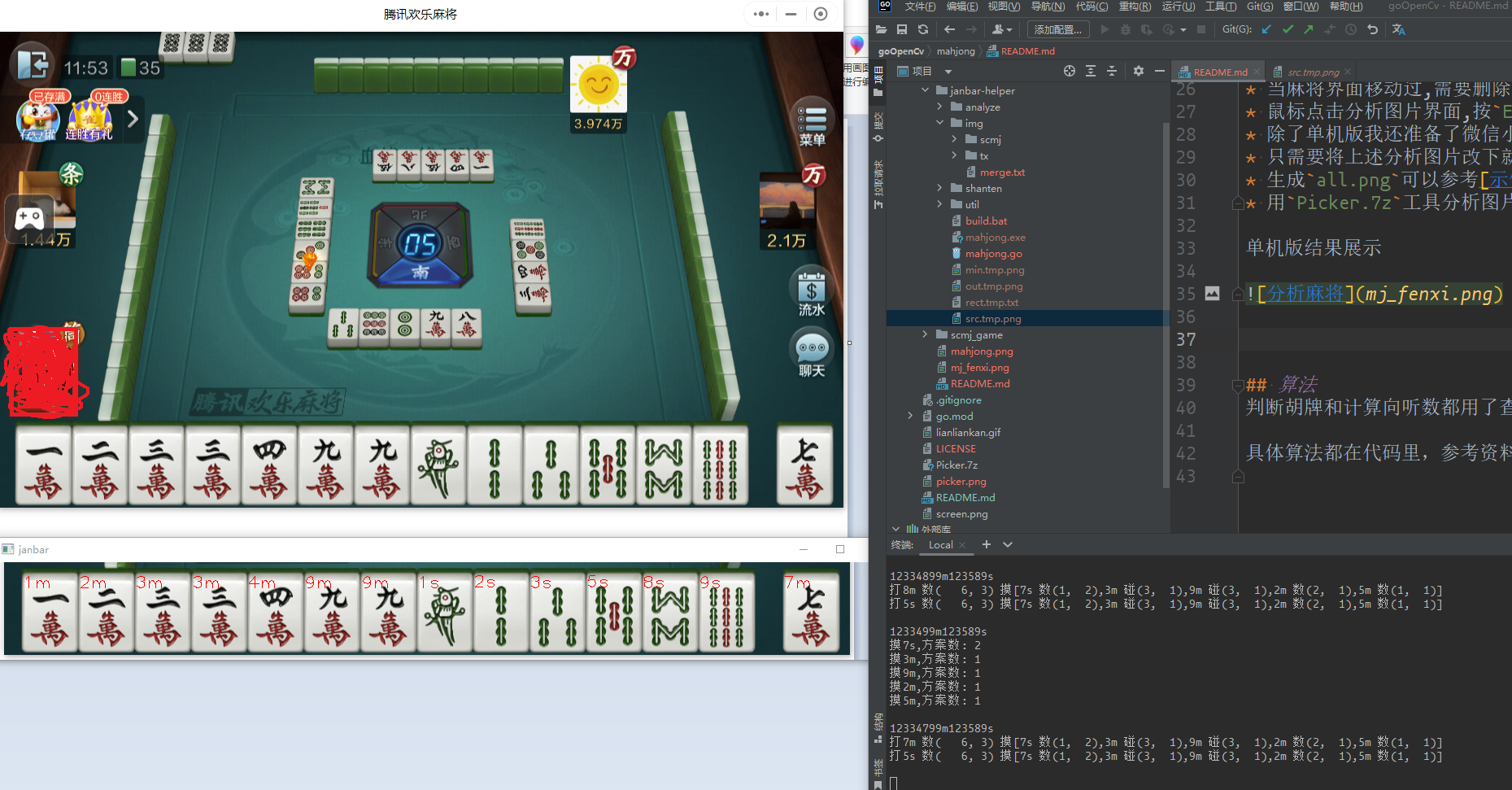1512x790 pixels.
Task: Open the 重构(R) menu
Action: coord(1135,7)
